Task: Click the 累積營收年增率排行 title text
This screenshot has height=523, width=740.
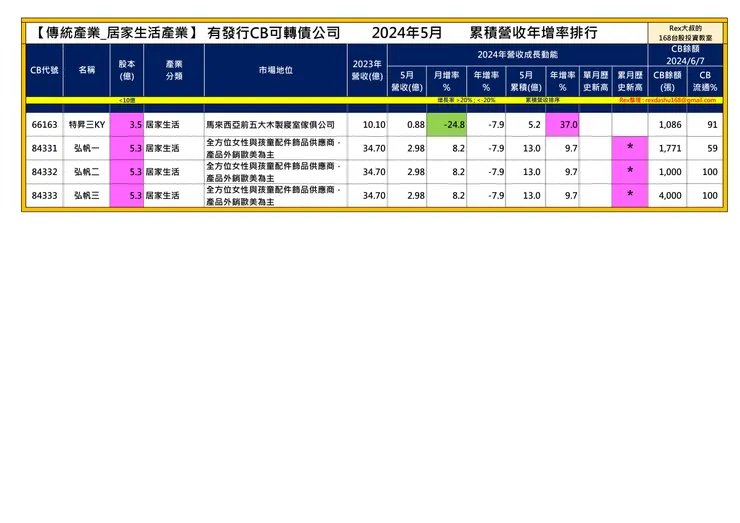Action: point(534,33)
